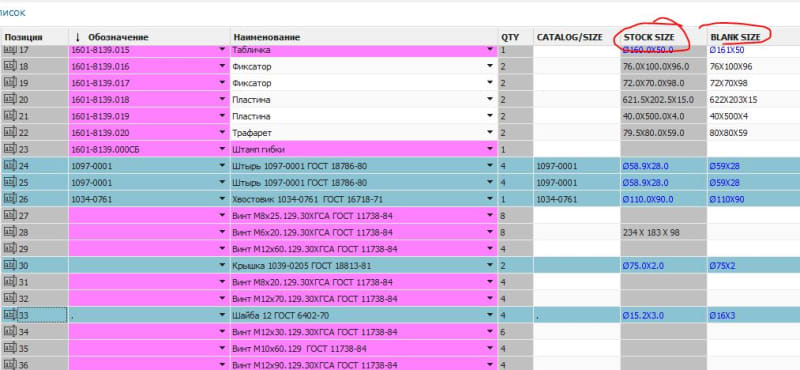Open designation dropdown for 1601-8139.016
The image size is (800, 370).
click(x=222, y=66)
